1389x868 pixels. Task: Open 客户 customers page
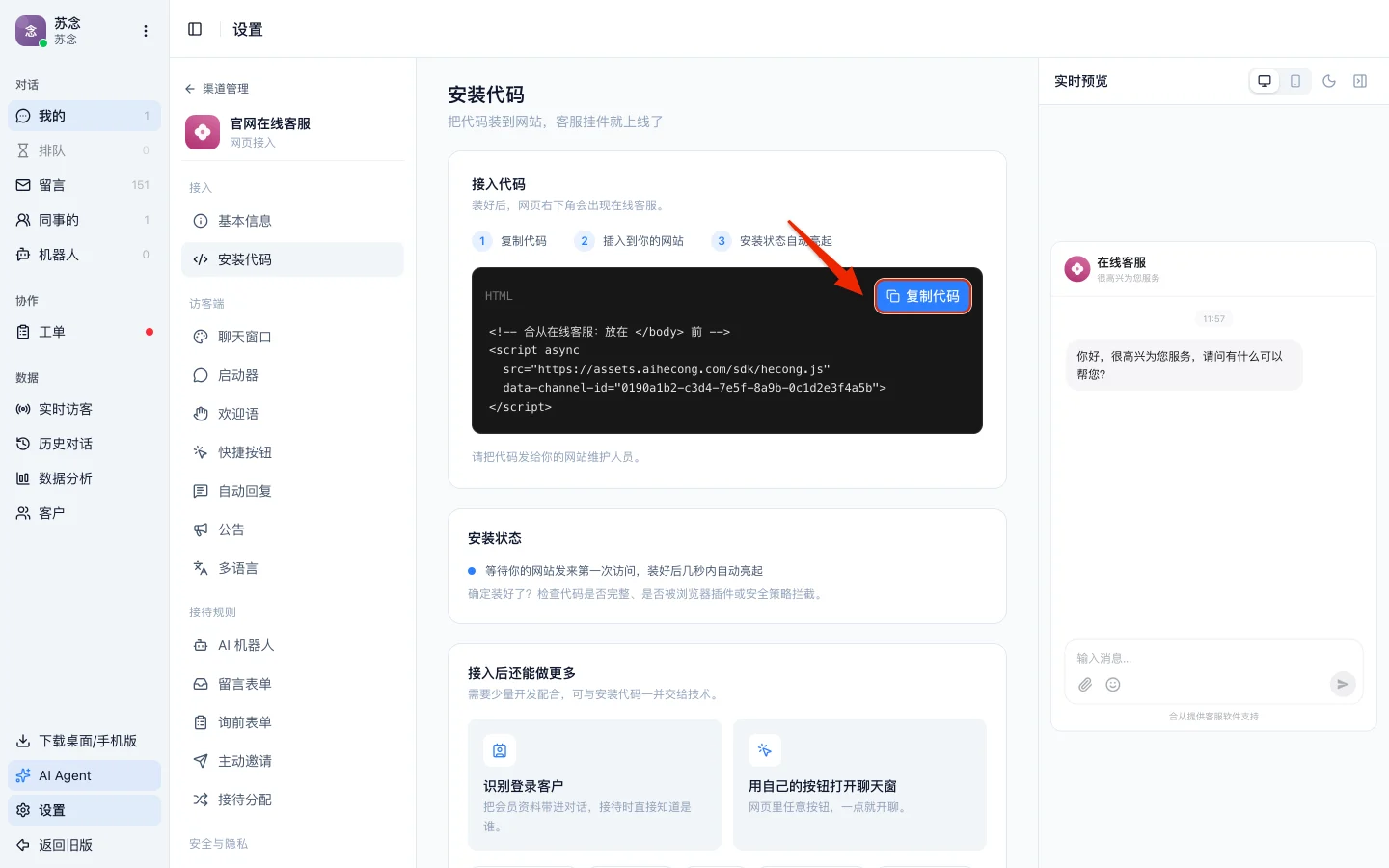pyautogui.click(x=84, y=513)
